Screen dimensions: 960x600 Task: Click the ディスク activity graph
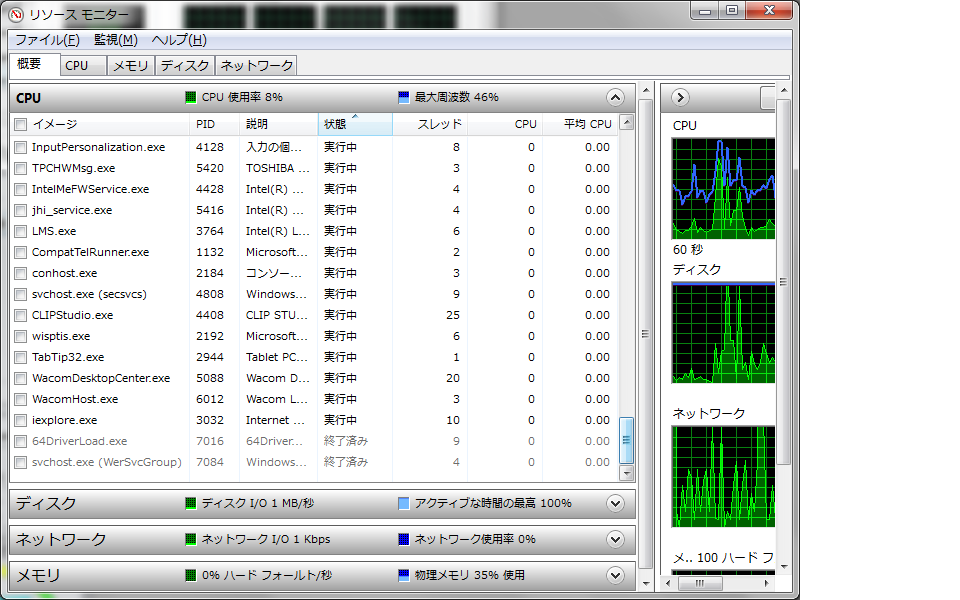pos(723,333)
